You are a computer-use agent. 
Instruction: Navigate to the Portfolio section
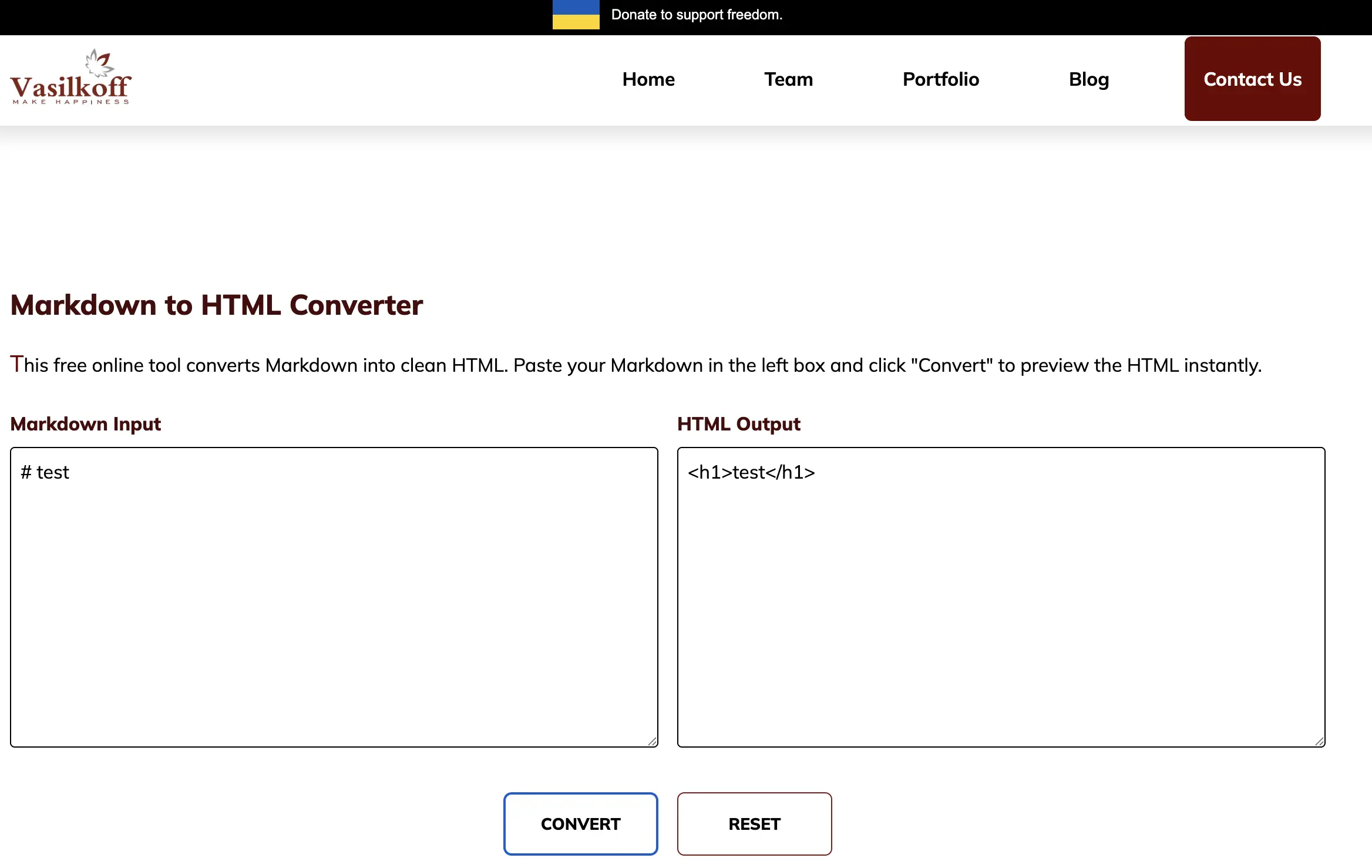coord(940,79)
